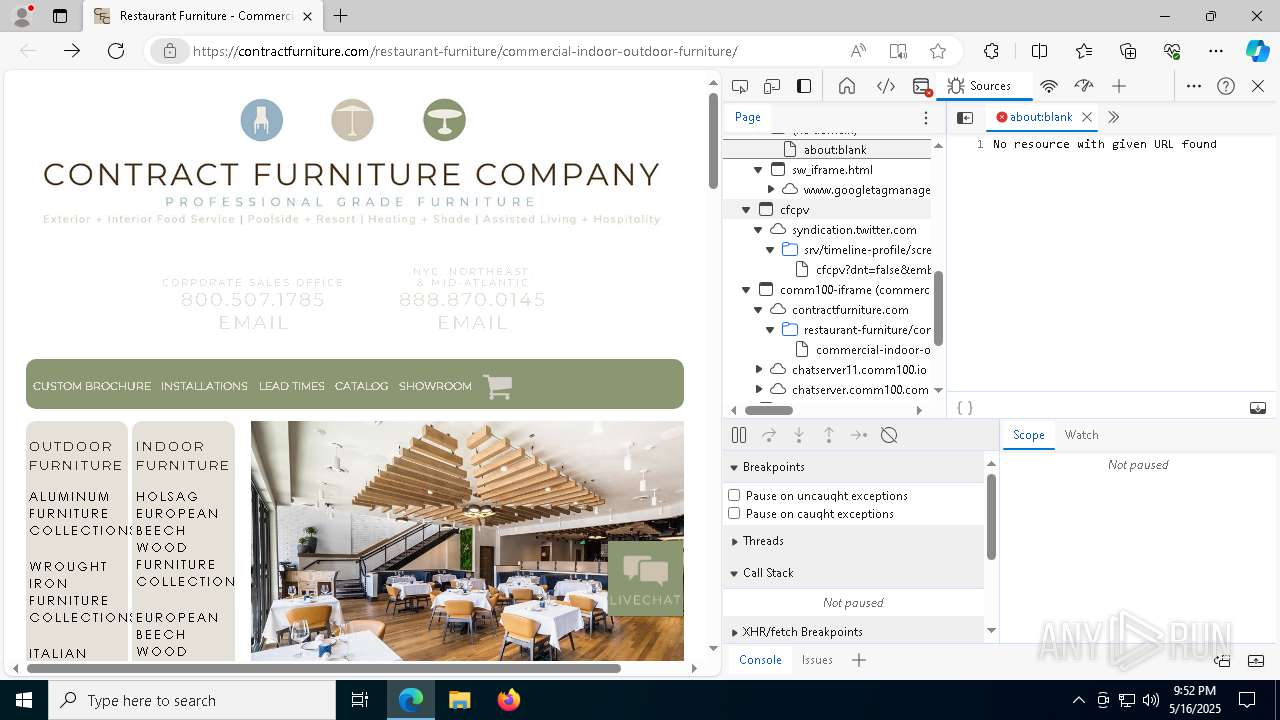Click the table circle logo icon
Image resolution: width=1280 pixels, height=720 pixels.
pyautogui.click(x=444, y=120)
